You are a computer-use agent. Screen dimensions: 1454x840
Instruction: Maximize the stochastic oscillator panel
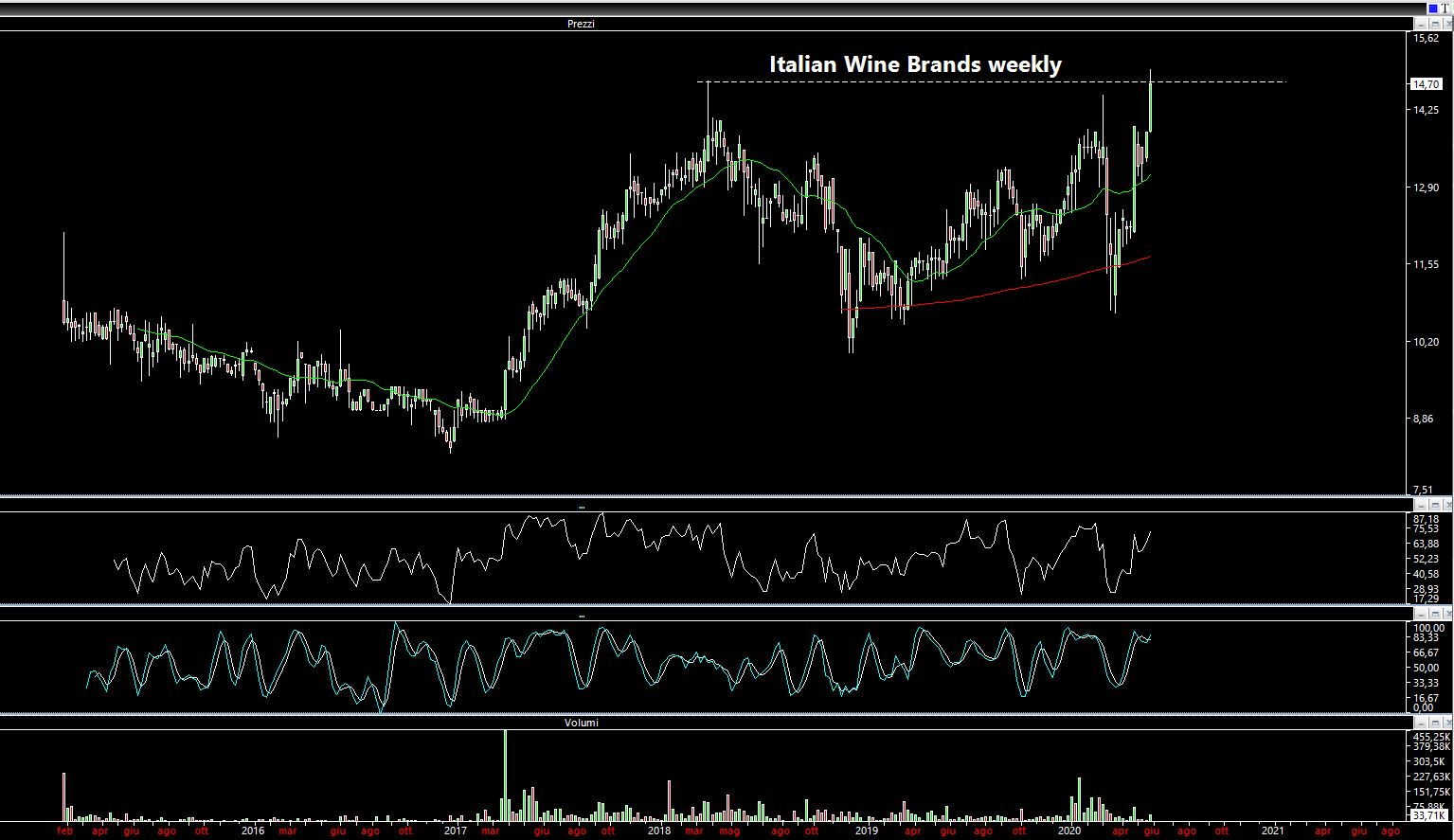(1435, 614)
